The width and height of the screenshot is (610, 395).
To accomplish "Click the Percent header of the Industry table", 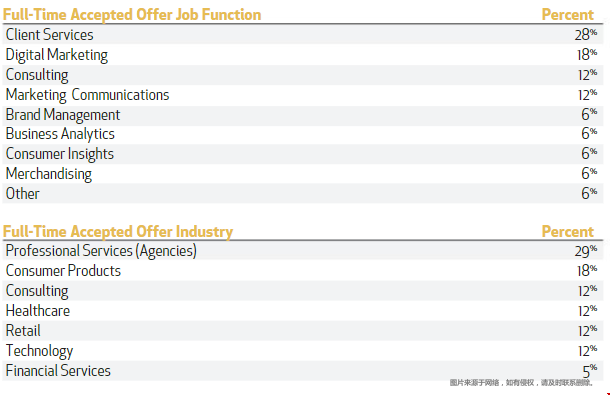I will click(x=568, y=232).
